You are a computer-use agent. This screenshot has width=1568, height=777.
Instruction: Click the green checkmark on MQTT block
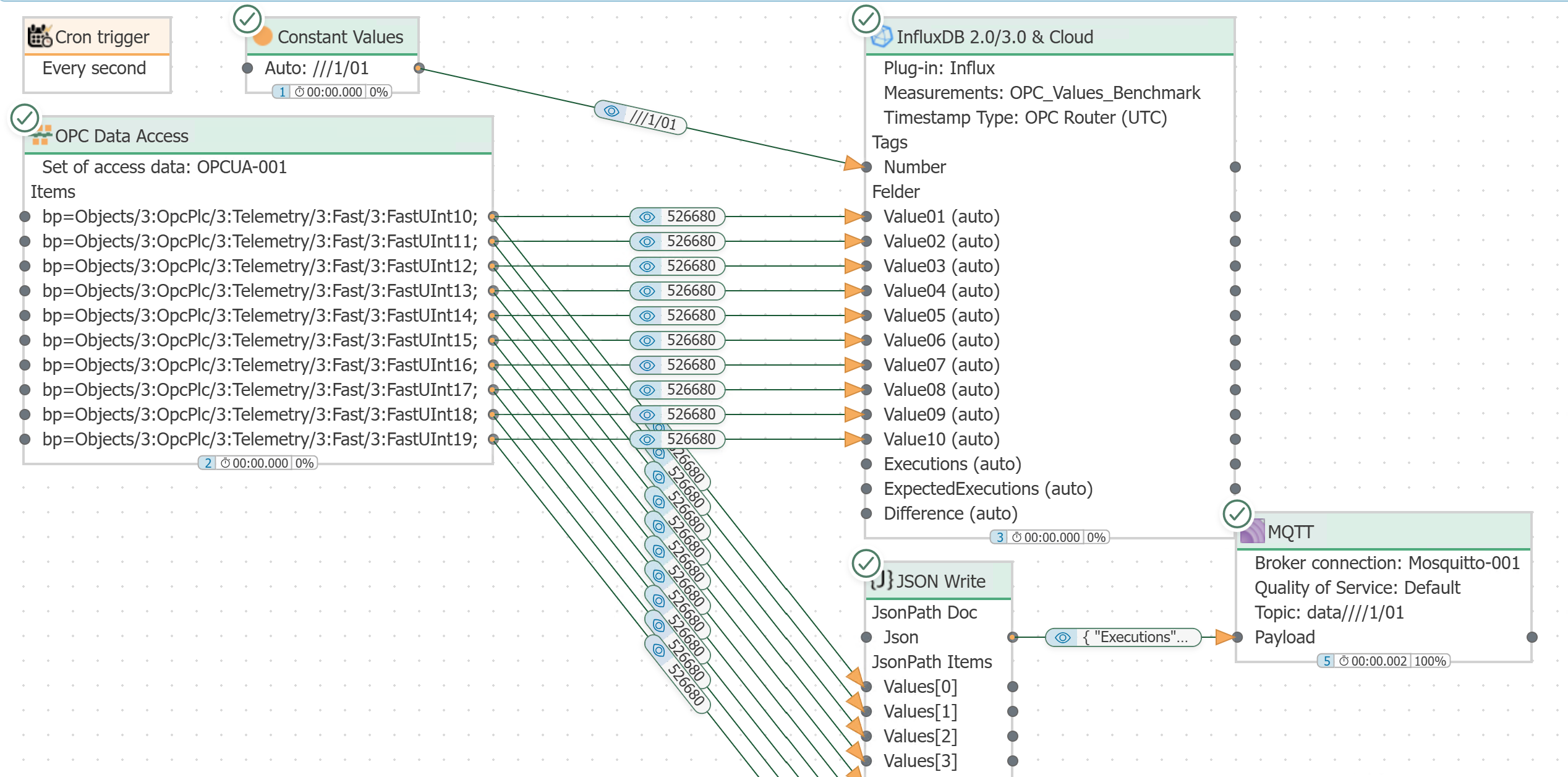point(1237,514)
